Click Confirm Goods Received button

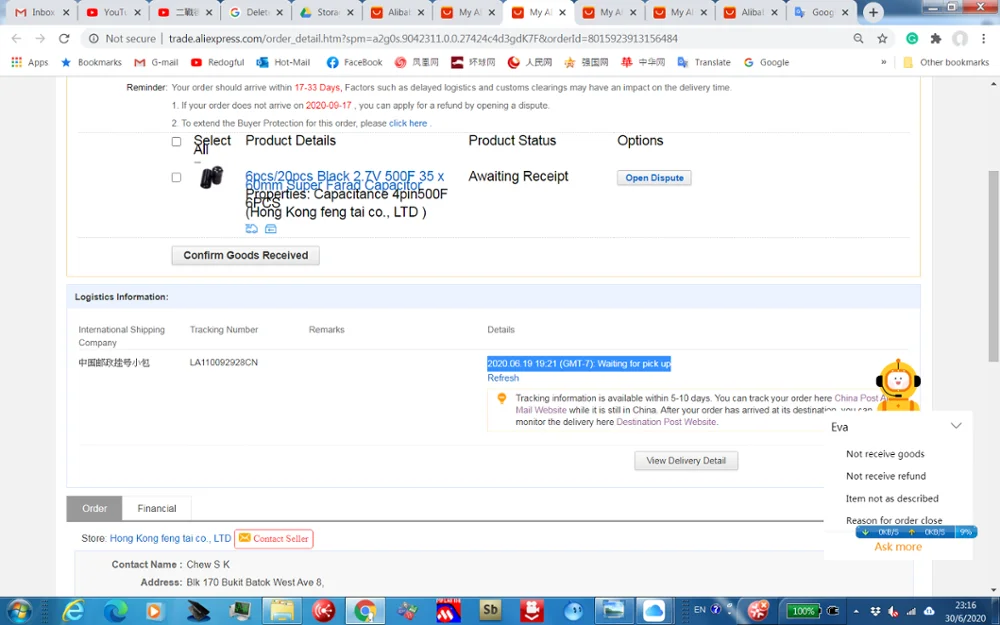pyautogui.click(x=246, y=255)
